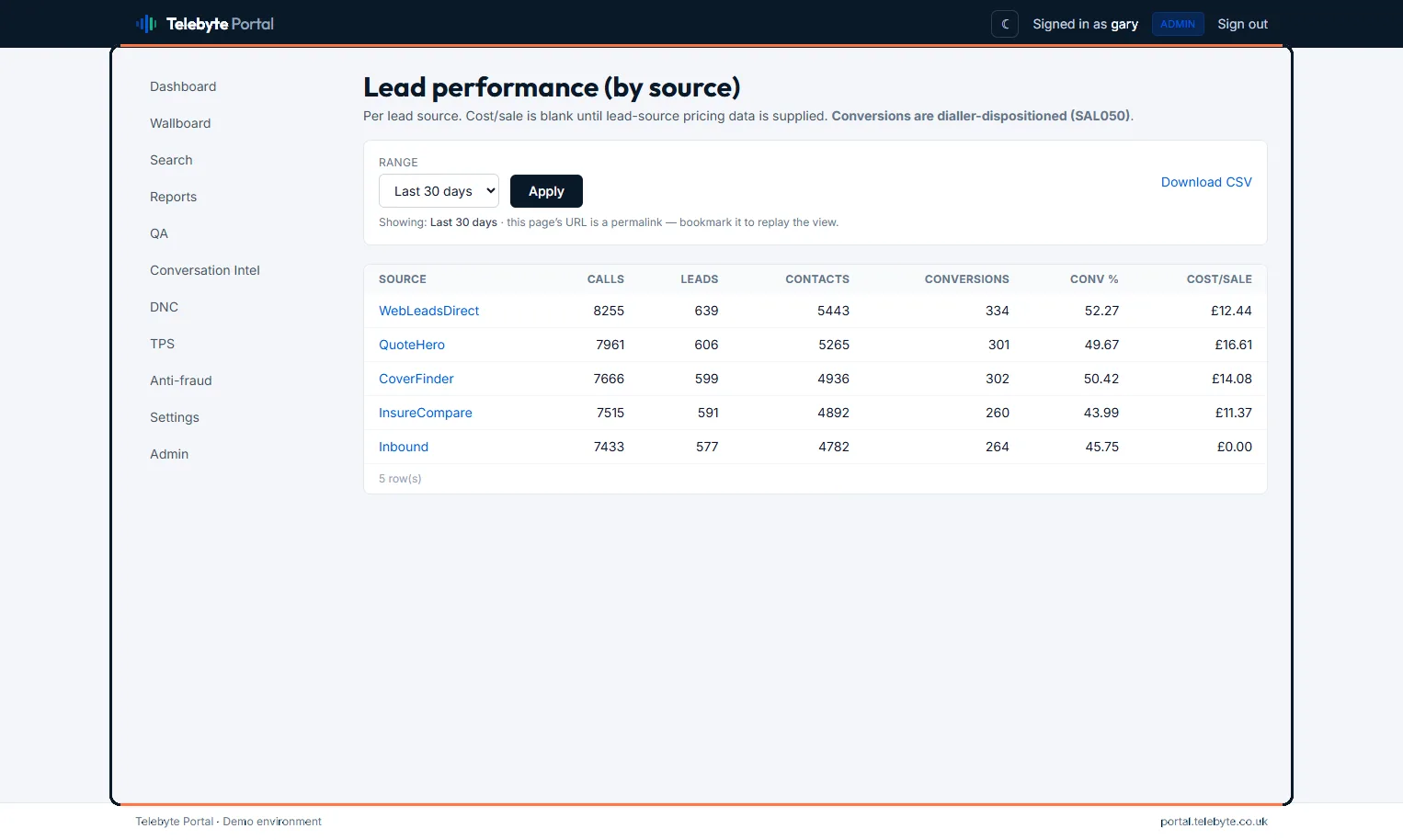Select the 7961 calls cell

point(610,345)
